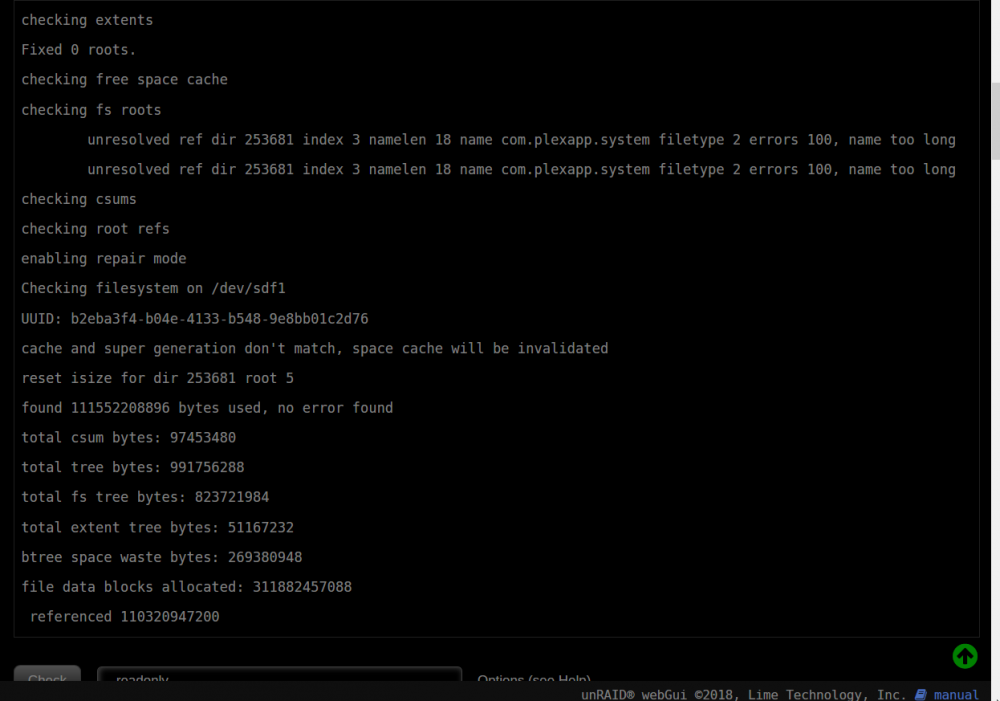
Task: Click the Check button below the output
Action: [47, 674]
